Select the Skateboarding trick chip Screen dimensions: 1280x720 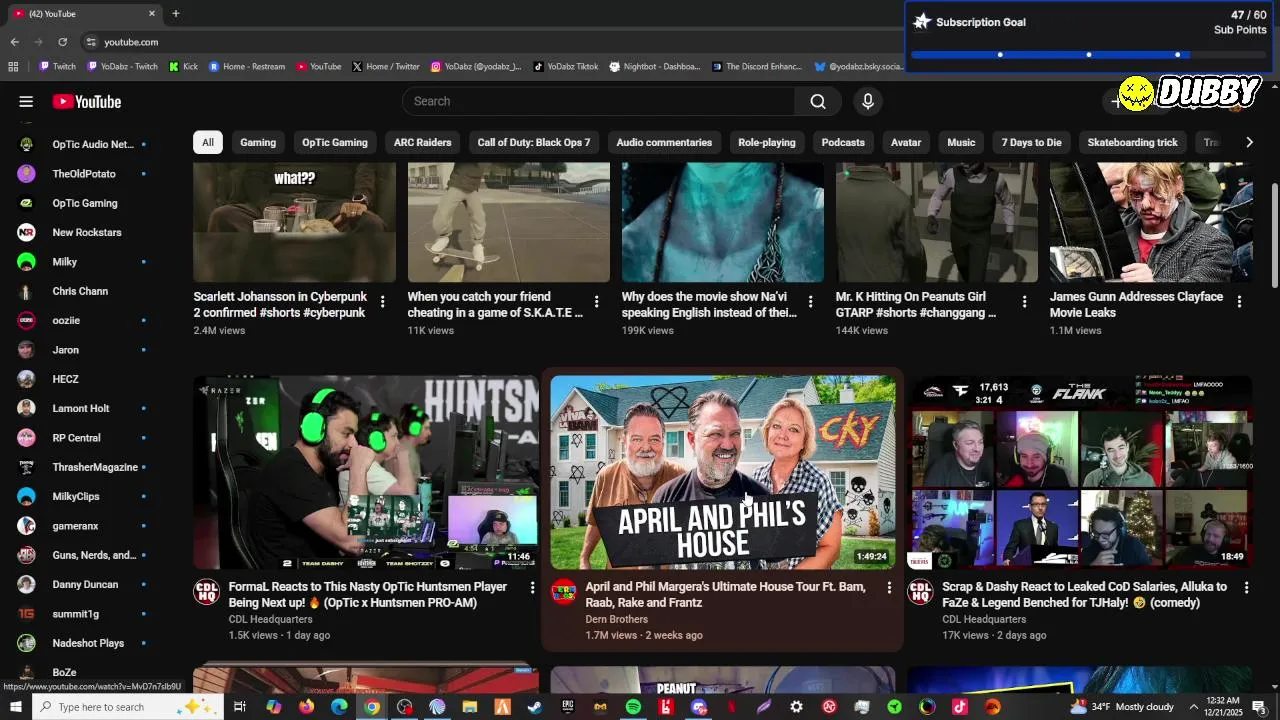(x=1132, y=142)
